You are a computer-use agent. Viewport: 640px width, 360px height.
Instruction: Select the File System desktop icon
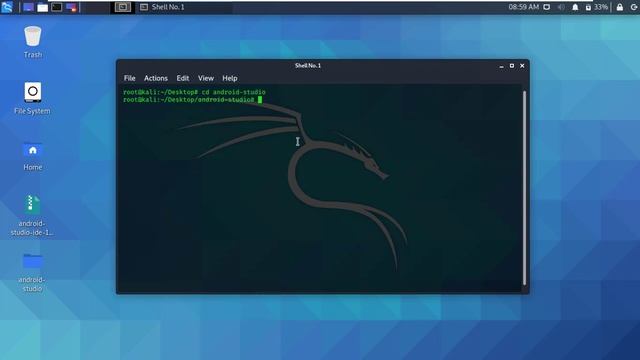pyautogui.click(x=32, y=98)
